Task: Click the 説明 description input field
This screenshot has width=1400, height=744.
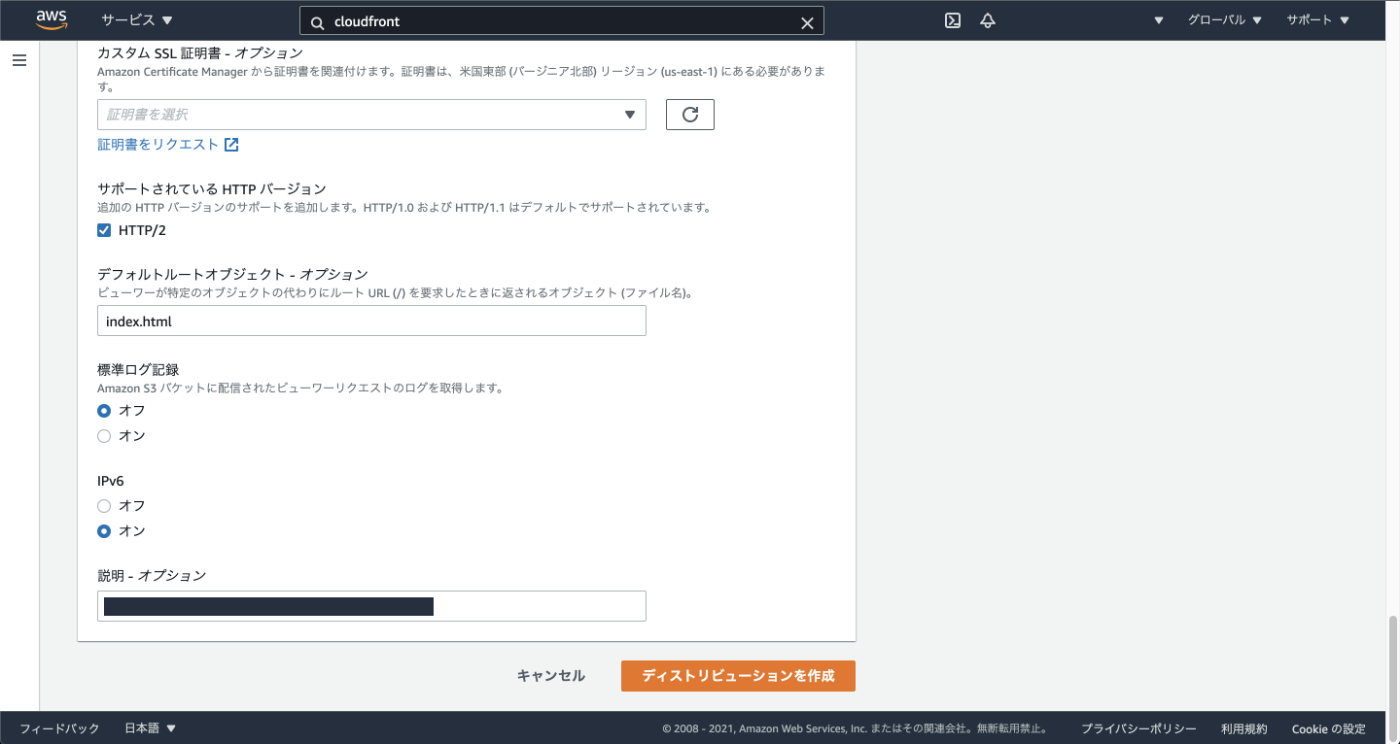Action: point(372,606)
